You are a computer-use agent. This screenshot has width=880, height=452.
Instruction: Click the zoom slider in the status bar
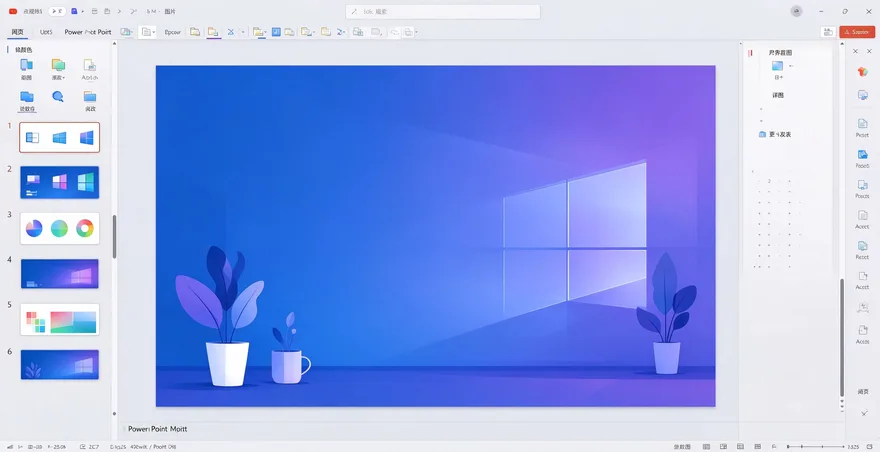coord(816,446)
